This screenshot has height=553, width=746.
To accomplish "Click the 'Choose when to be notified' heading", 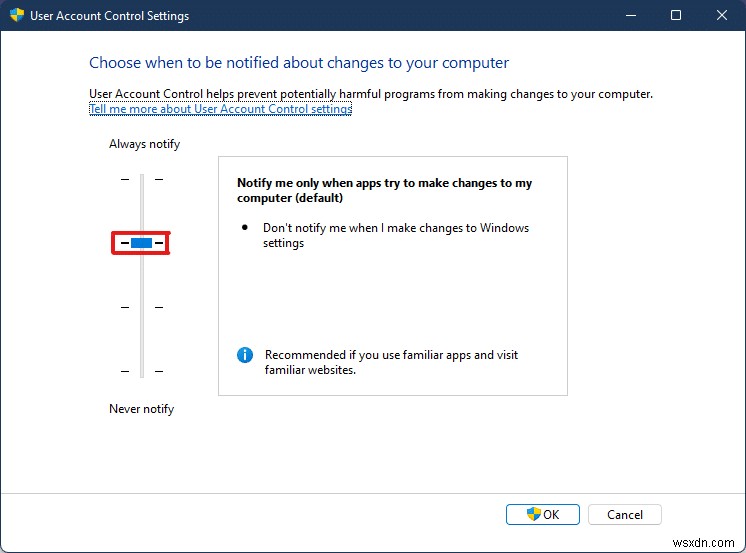I will (x=299, y=63).
